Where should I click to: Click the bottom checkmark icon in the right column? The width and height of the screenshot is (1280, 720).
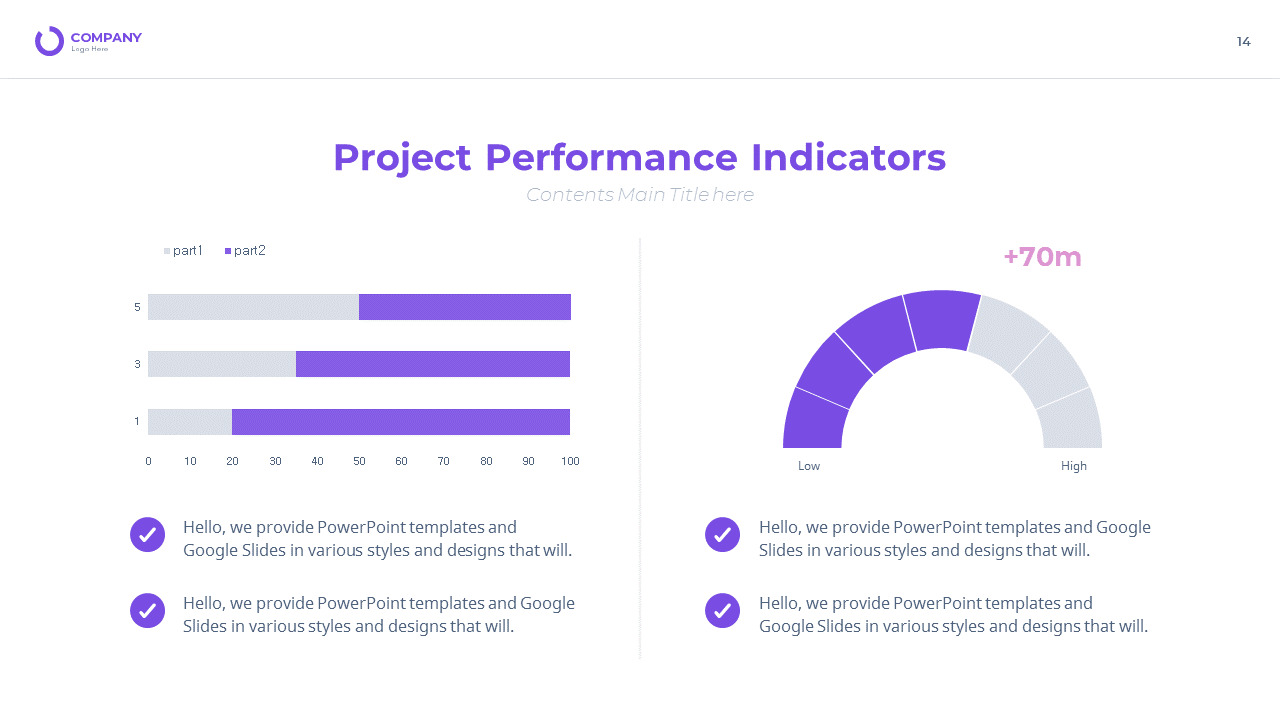tap(722, 610)
